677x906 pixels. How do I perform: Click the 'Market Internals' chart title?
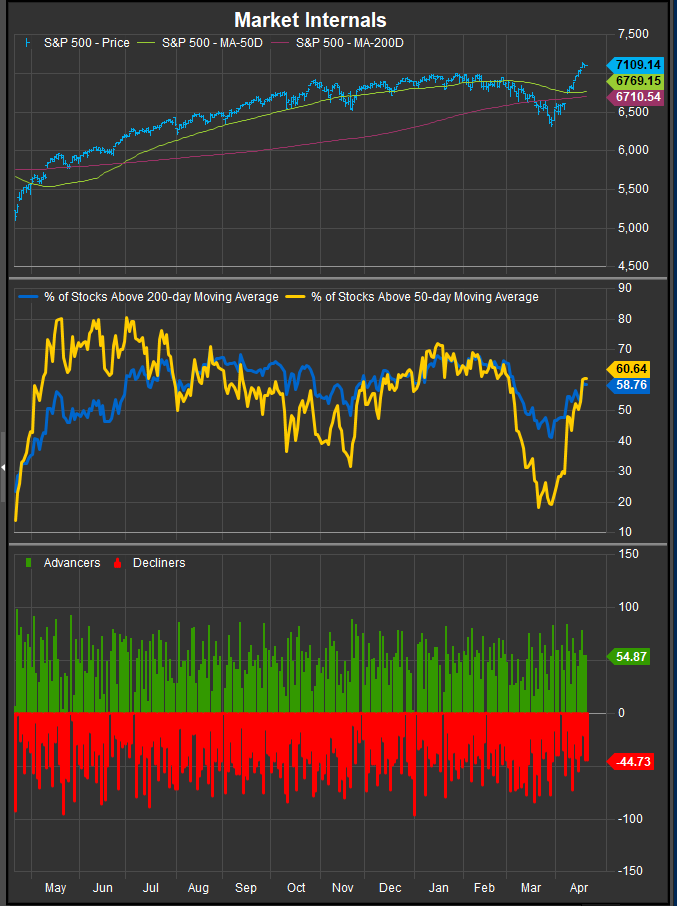(x=310, y=20)
